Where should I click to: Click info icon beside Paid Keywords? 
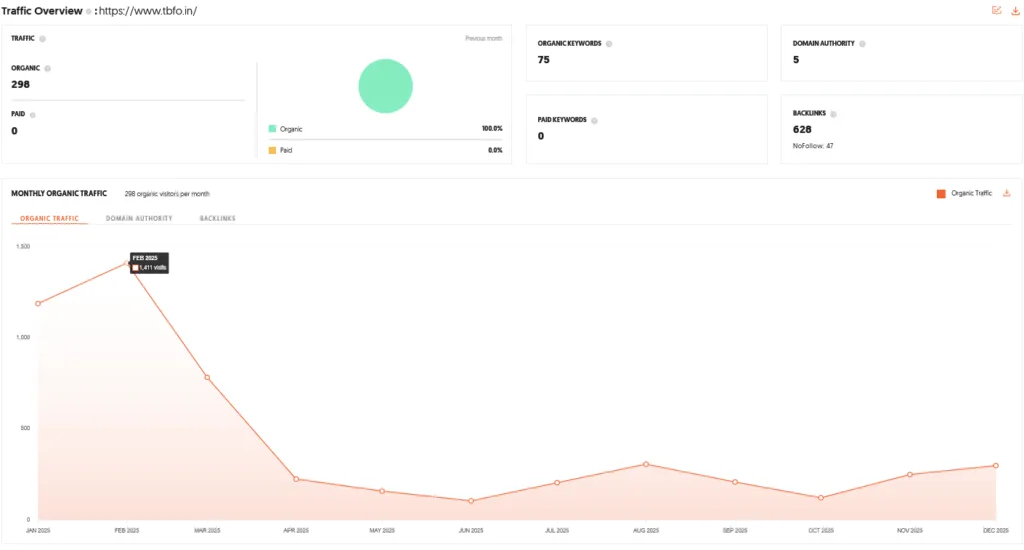(594, 120)
